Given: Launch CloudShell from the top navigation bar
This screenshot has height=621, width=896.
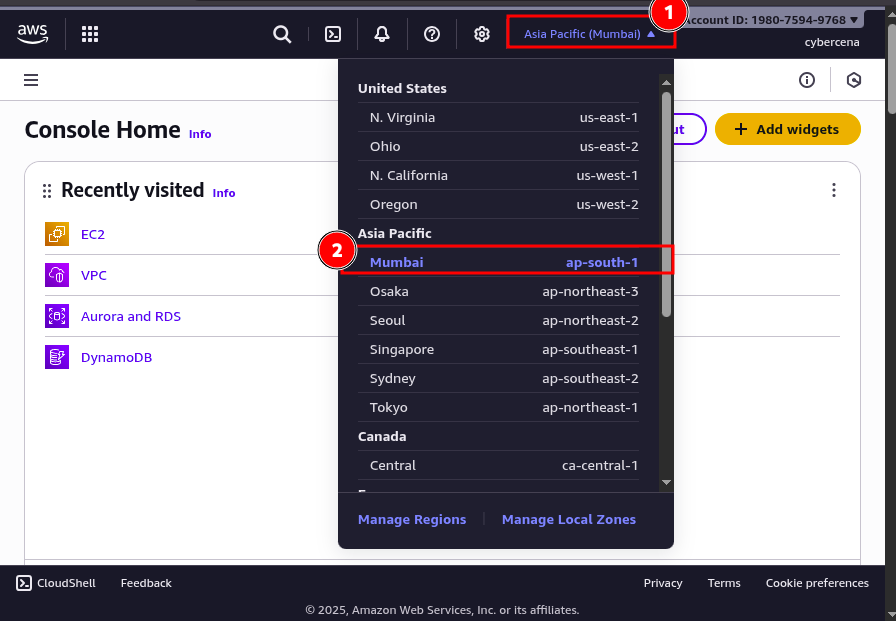Looking at the screenshot, I should [333, 34].
